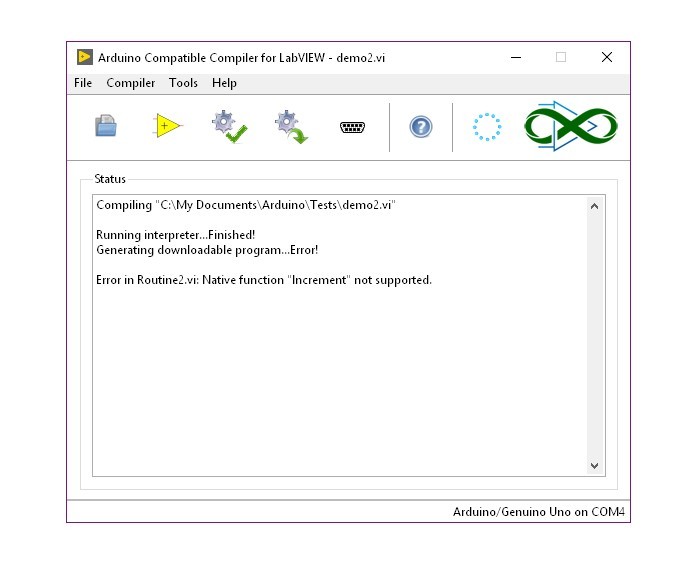Open the Compiler menu

[130, 83]
